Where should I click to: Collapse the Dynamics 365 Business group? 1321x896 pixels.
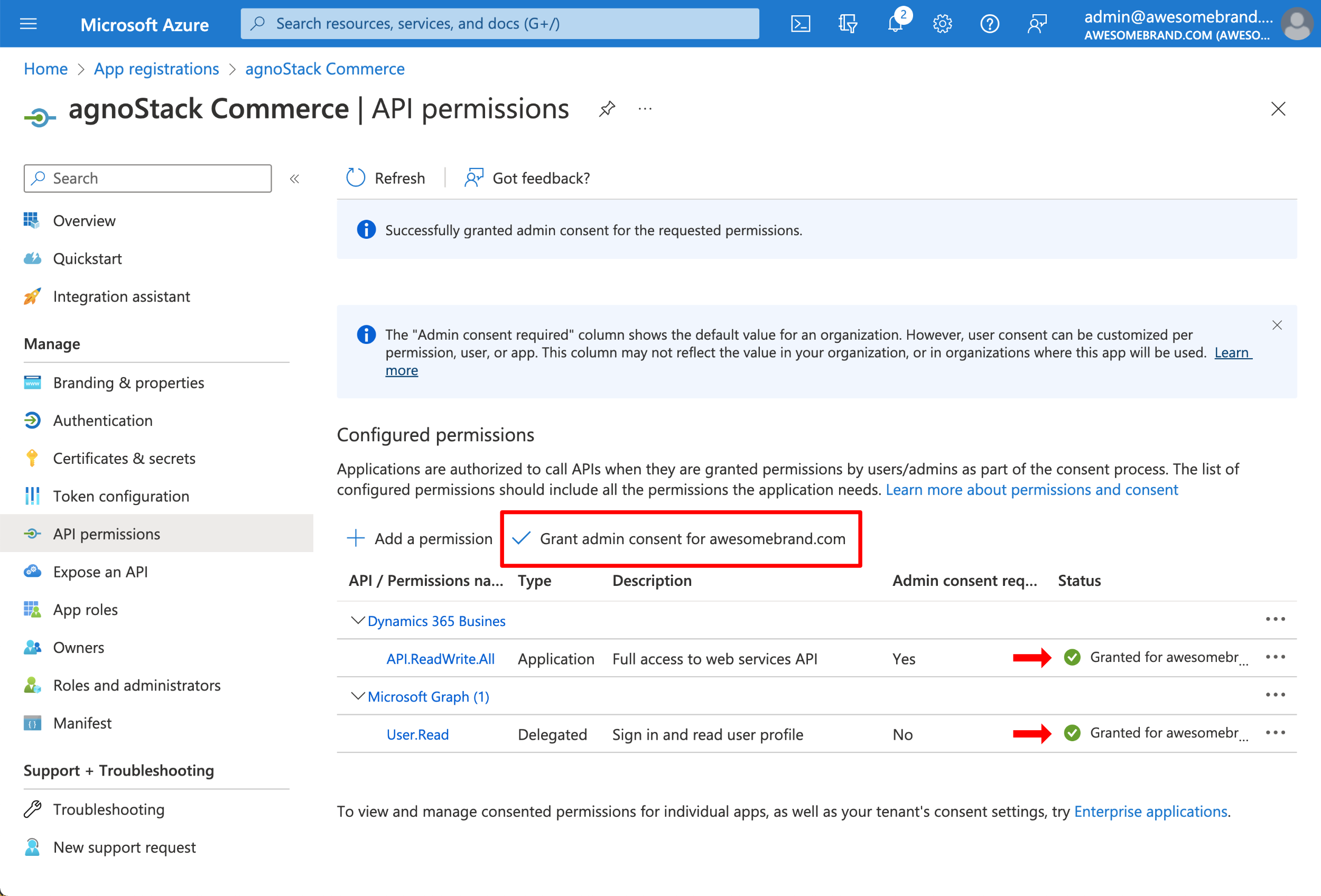(x=357, y=620)
